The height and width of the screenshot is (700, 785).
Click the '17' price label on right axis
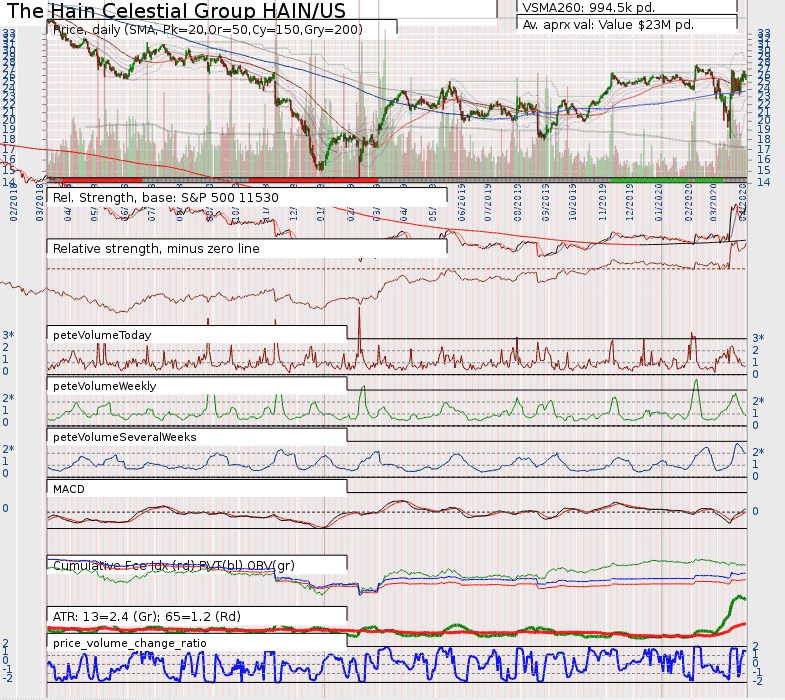pos(763,149)
